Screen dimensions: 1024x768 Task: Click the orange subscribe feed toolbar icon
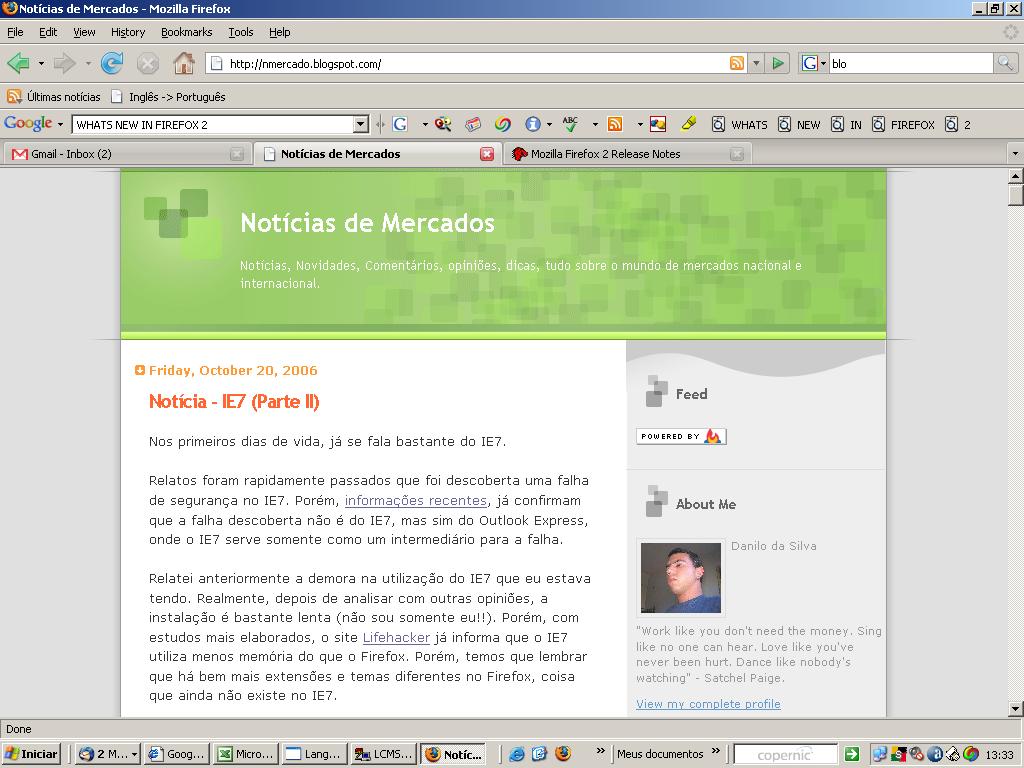click(615, 124)
